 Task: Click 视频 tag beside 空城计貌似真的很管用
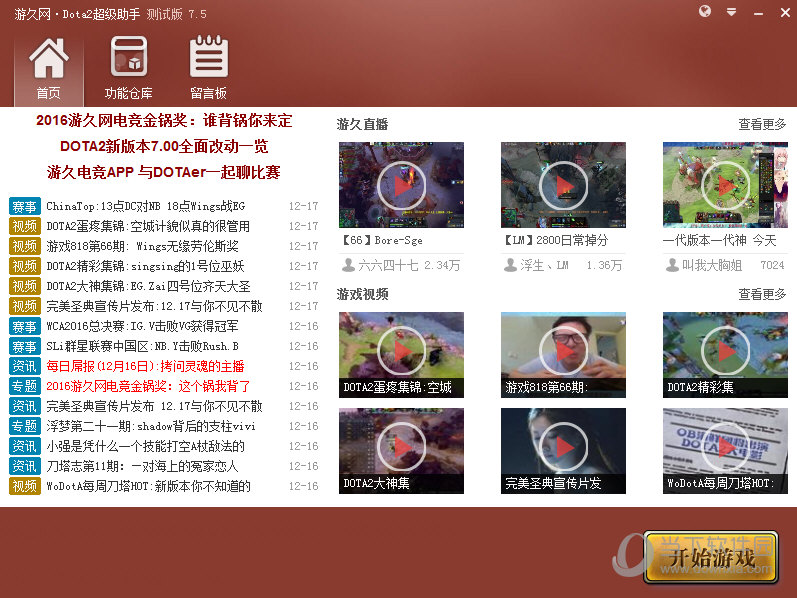24,226
